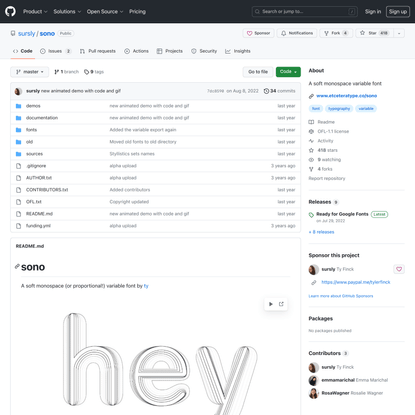
Task: Click the Sponsor heart button
Action: 258,33
